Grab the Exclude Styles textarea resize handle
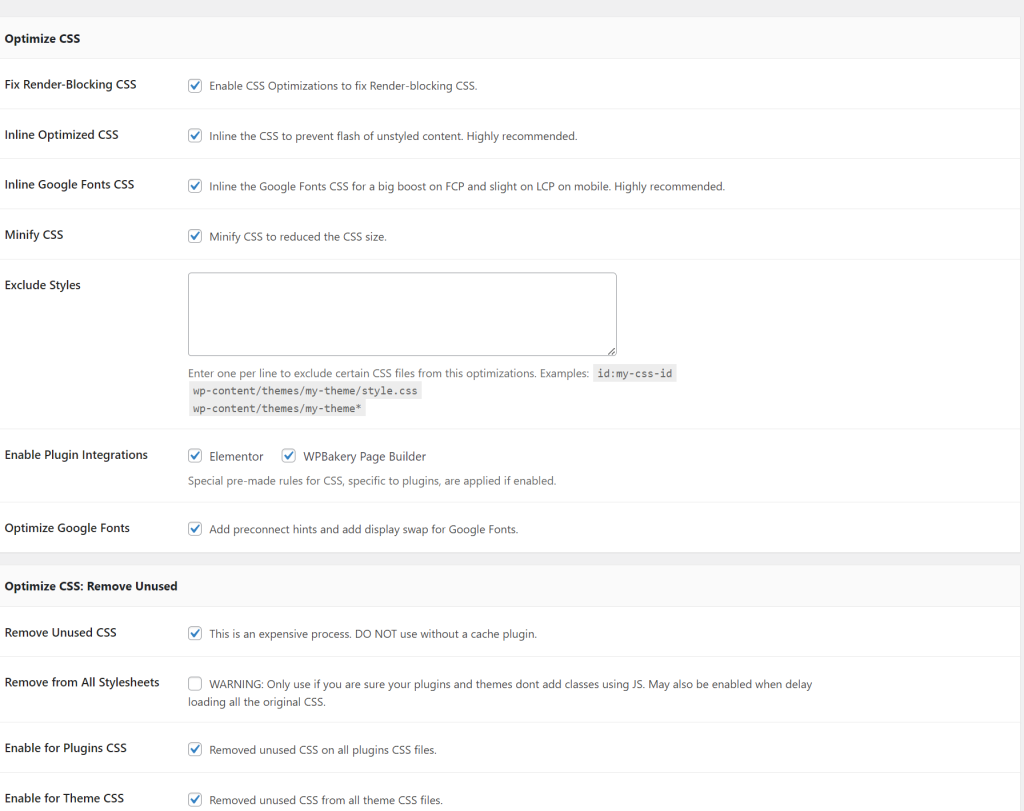Viewport: 1024px width, 811px height. pyautogui.click(x=611, y=350)
